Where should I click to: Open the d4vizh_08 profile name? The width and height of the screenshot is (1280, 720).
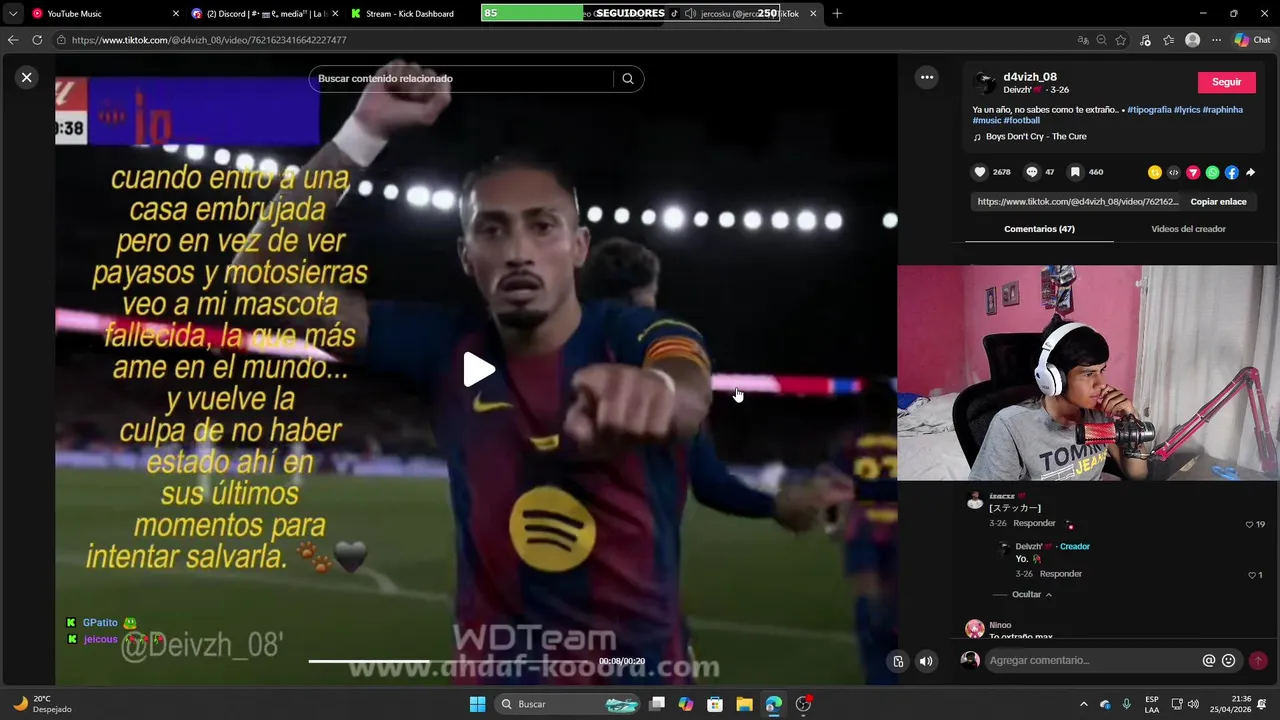(x=1030, y=77)
